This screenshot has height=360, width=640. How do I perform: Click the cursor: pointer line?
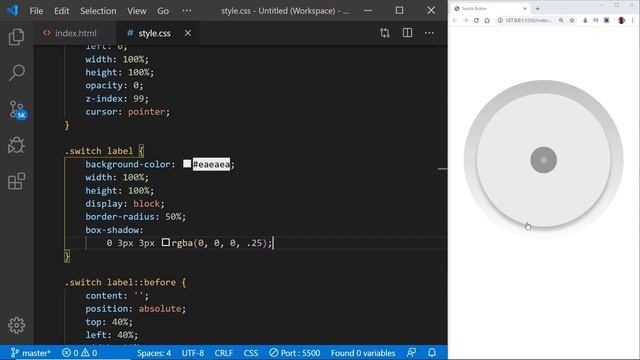click(127, 112)
